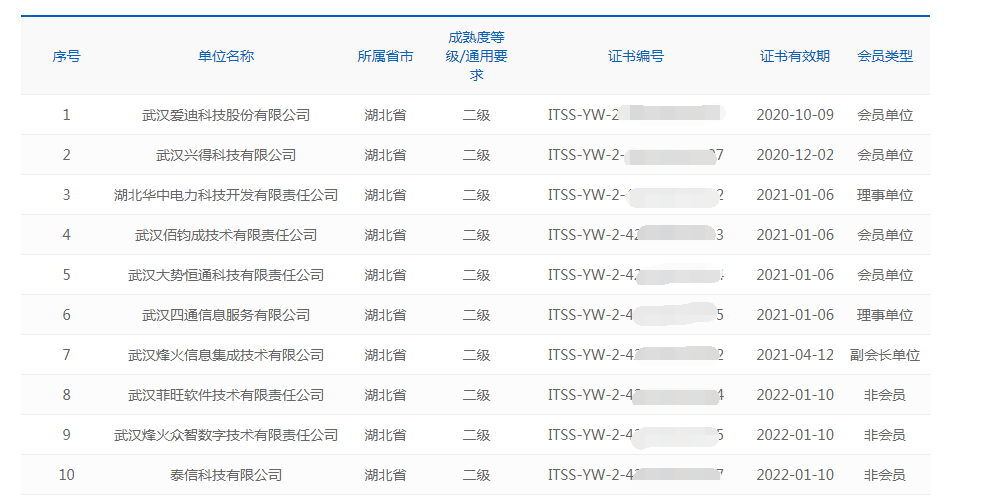Click 副会长单位 member type cell
The width and height of the screenshot is (983, 503).
[885, 355]
